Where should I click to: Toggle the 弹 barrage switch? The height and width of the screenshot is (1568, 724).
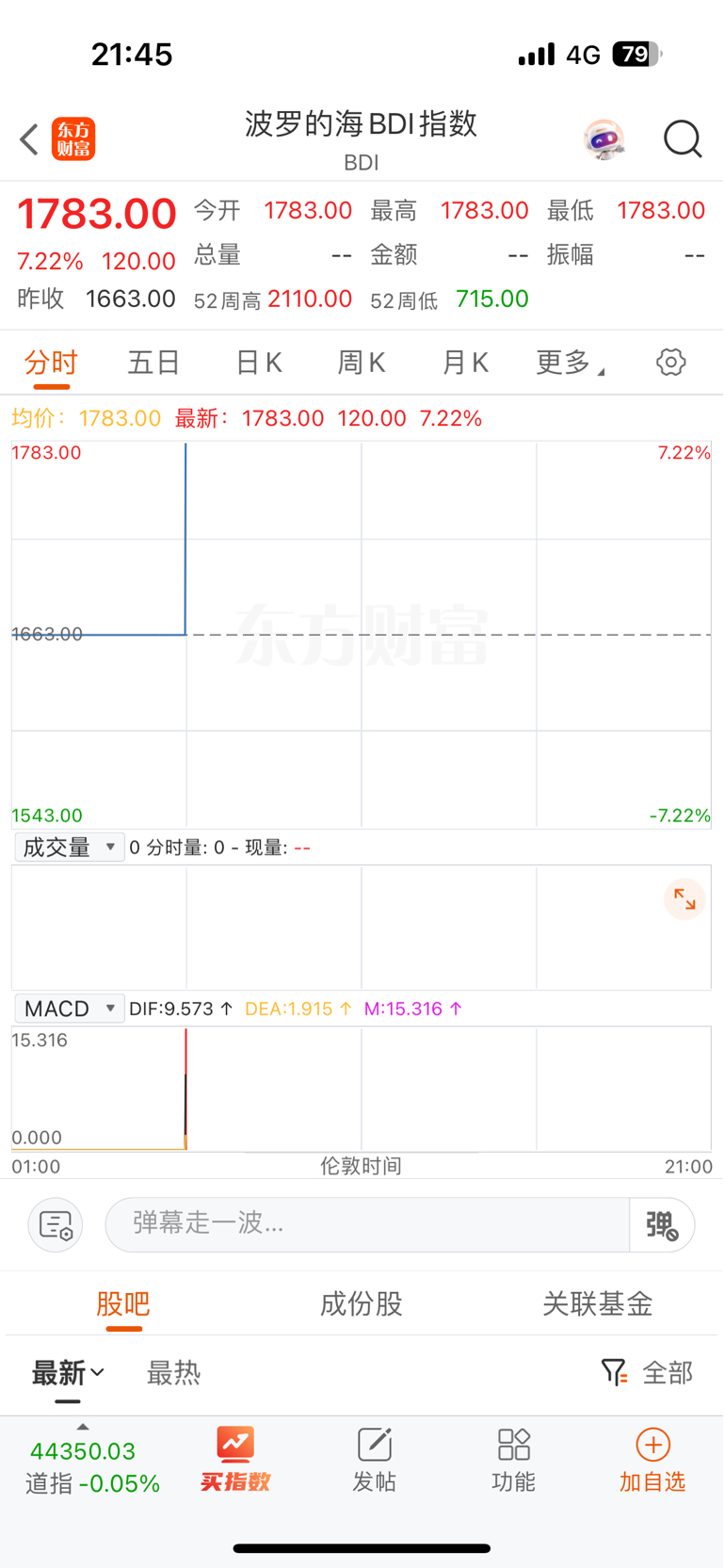pos(662,1225)
